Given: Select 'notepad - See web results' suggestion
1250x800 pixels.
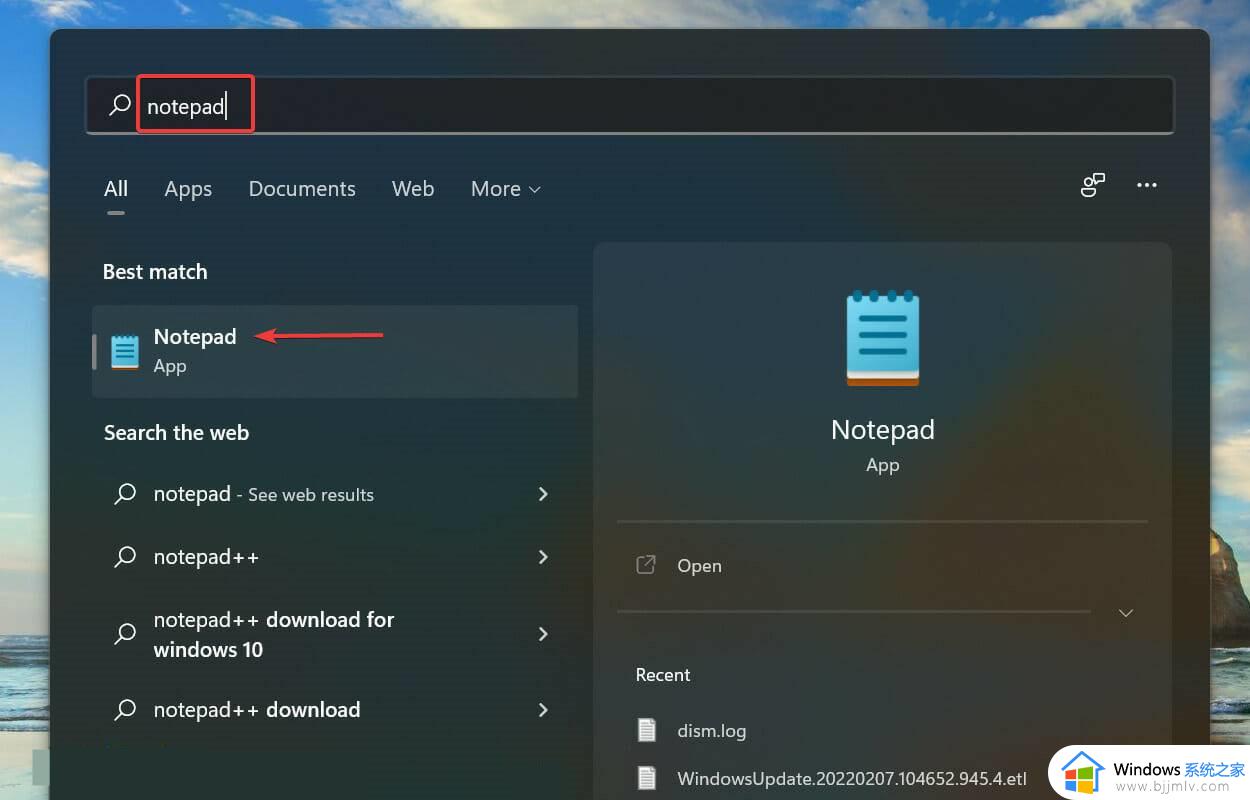Looking at the screenshot, I should point(335,494).
